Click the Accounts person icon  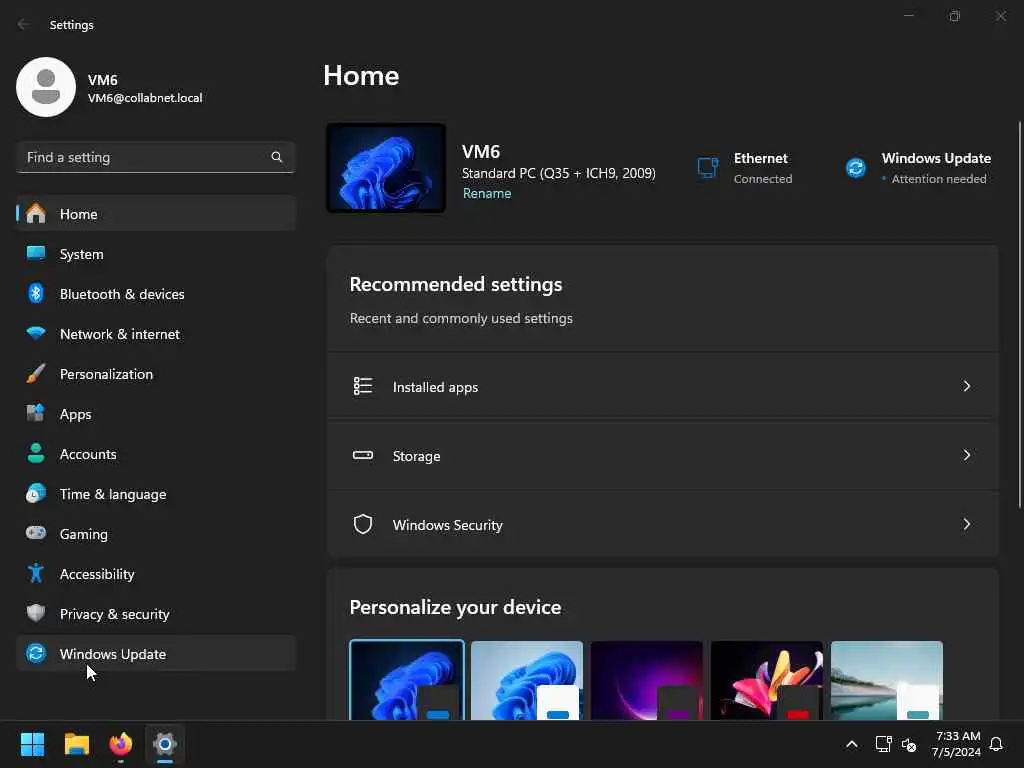pyautogui.click(x=36, y=453)
